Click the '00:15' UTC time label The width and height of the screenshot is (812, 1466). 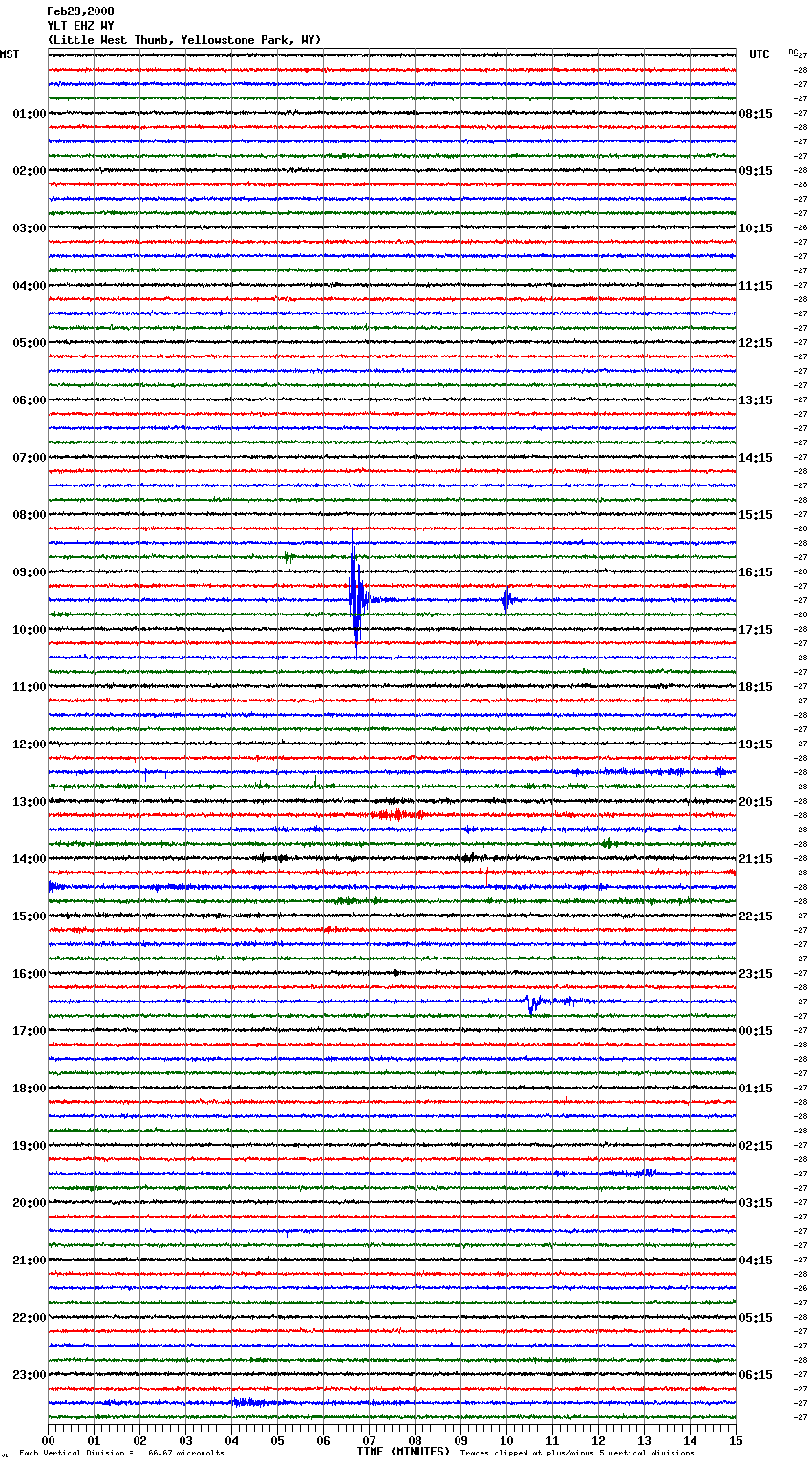pos(756,1031)
